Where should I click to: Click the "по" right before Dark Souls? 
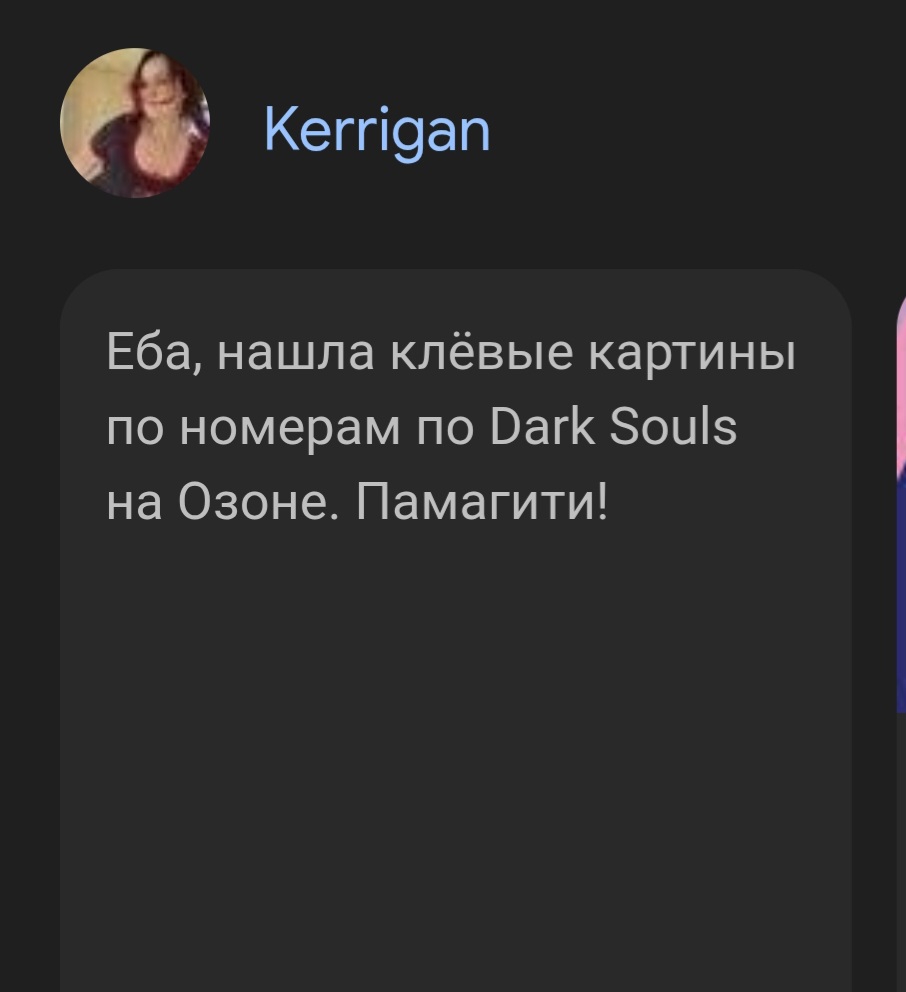(x=445, y=430)
